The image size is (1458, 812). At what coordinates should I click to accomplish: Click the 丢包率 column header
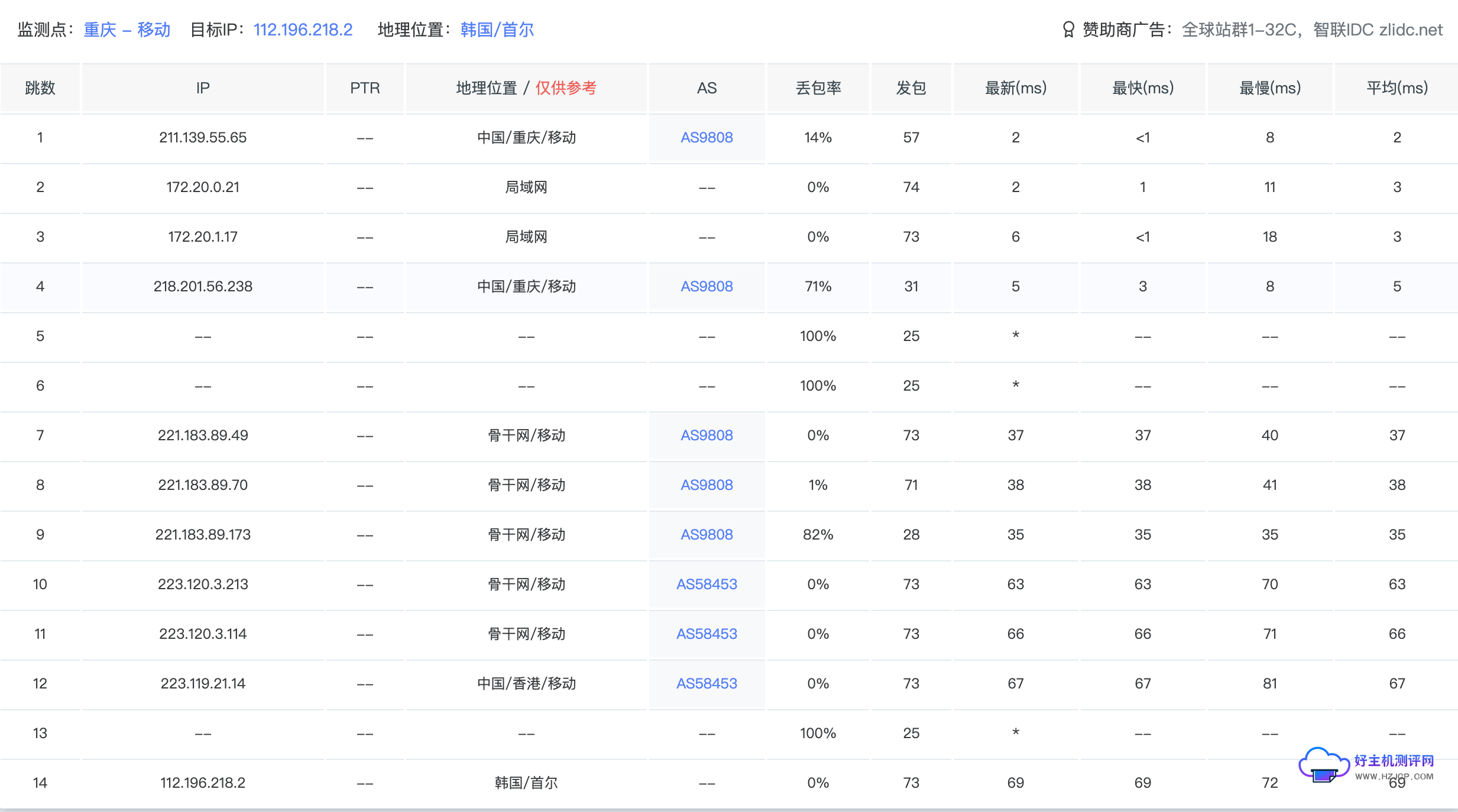(818, 88)
